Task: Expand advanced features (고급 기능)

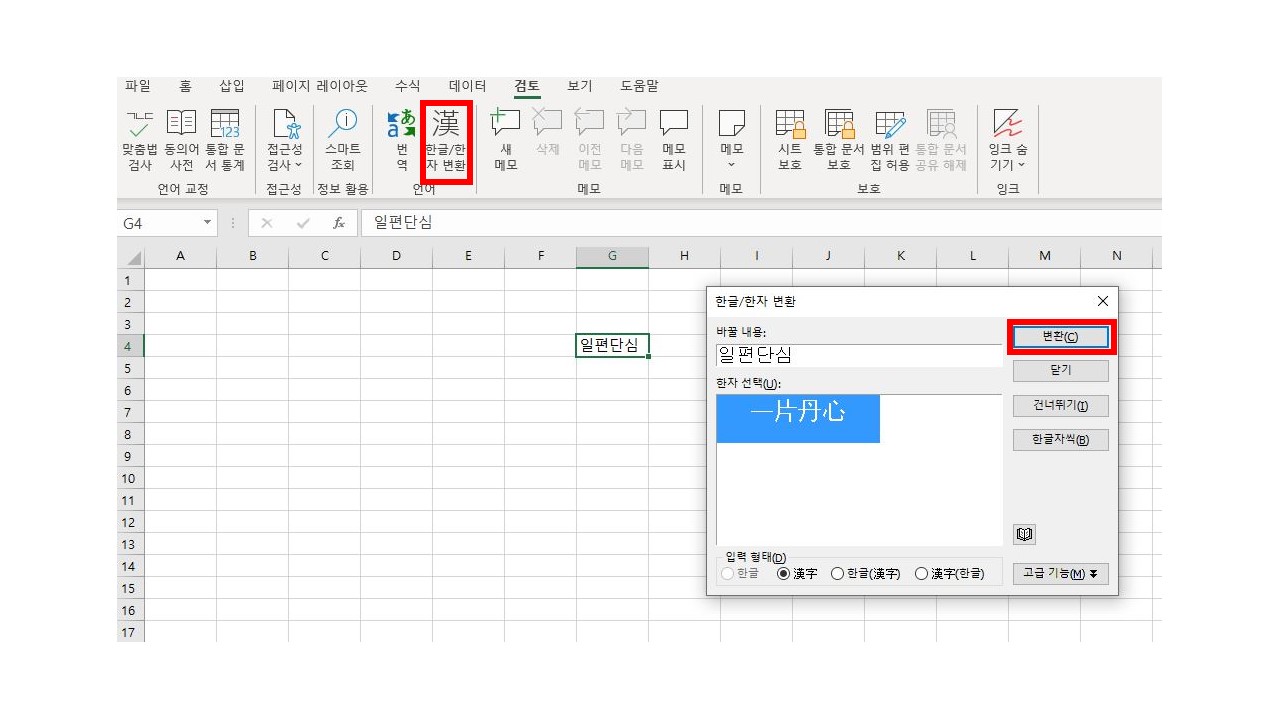Action: point(1060,574)
